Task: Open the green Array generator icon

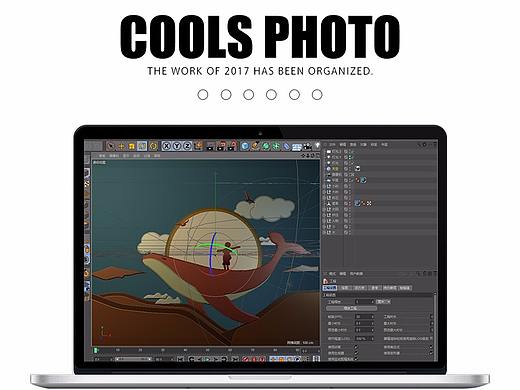Action: click(x=276, y=146)
